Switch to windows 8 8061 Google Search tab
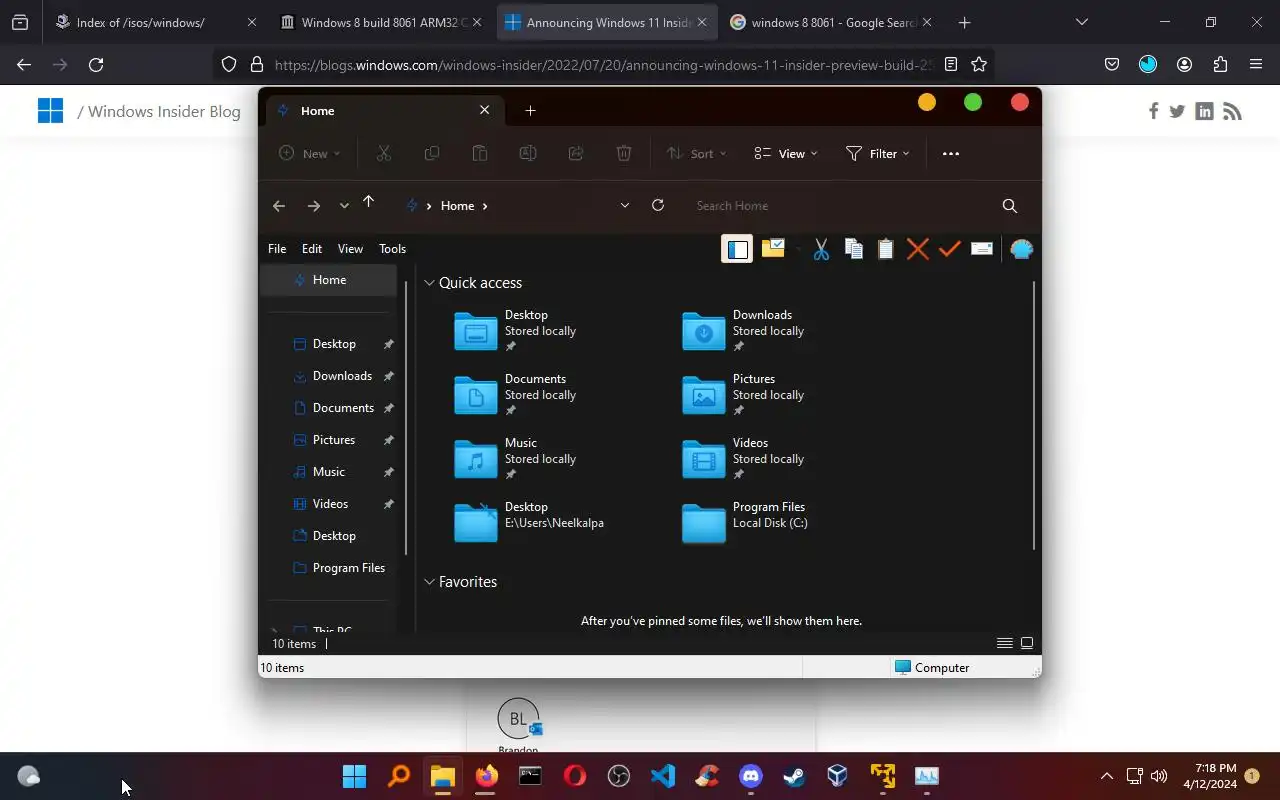Viewport: 1280px width, 800px height. (x=830, y=22)
